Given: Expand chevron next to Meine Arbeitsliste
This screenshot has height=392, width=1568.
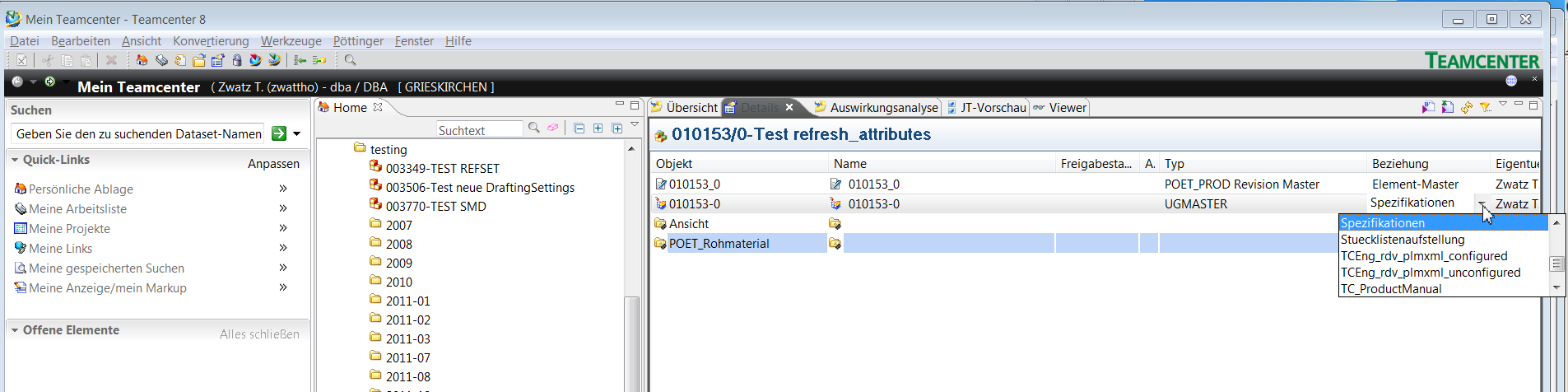Looking at the screenshot, I should (x=283, y=208).
